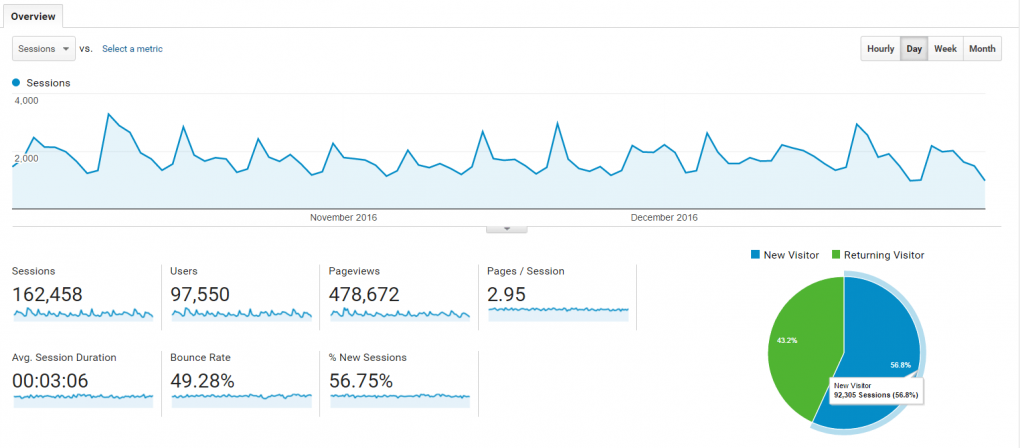
Task: Click the Pageviews sparkline under 478,672
Action: [x=400, y=315]
